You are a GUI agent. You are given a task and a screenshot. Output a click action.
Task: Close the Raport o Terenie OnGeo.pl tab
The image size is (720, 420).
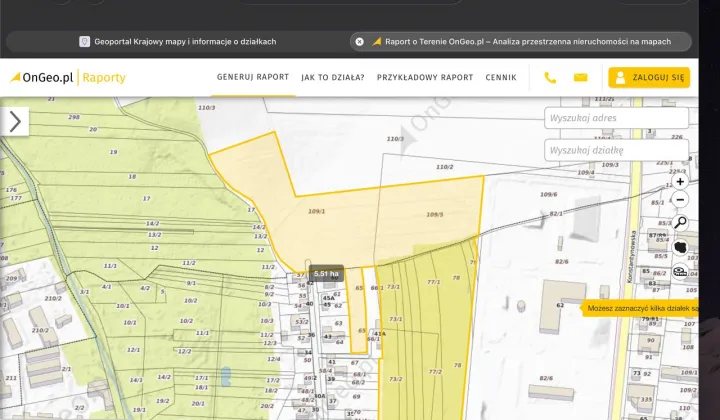360,42
